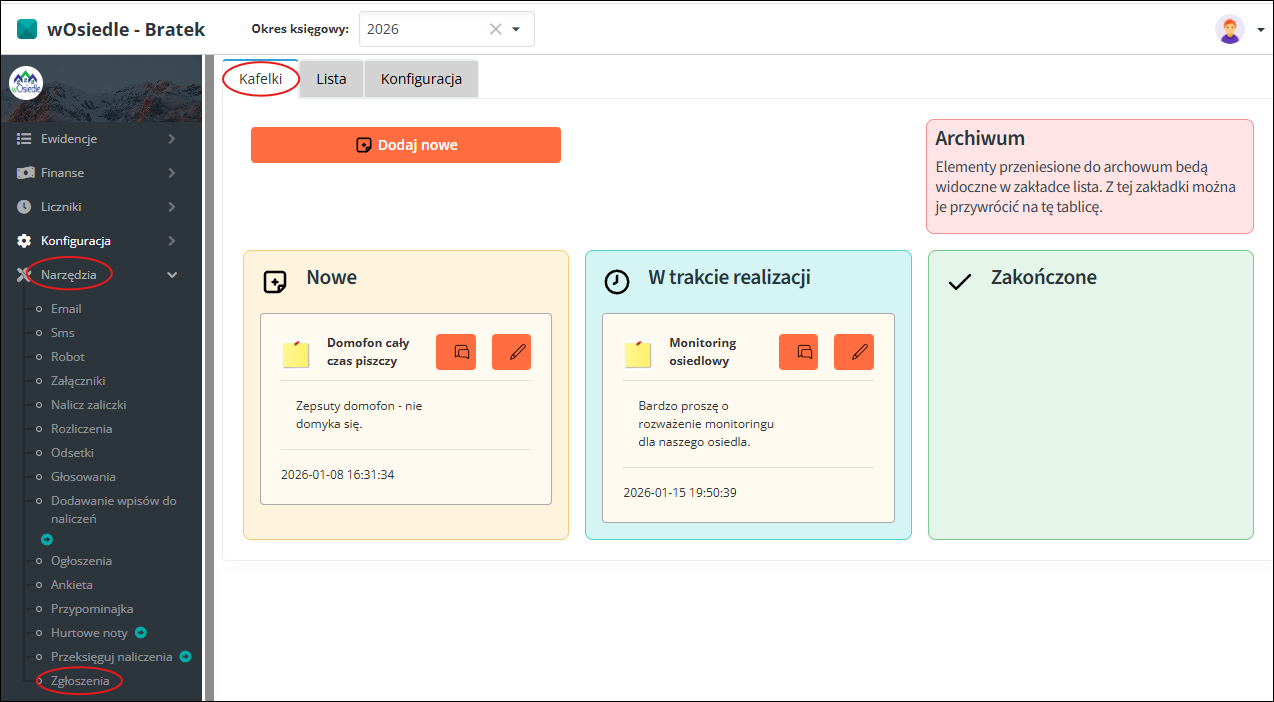
Task: Edit the Domofon cały czas piszczy ticket
Action: 511,352
